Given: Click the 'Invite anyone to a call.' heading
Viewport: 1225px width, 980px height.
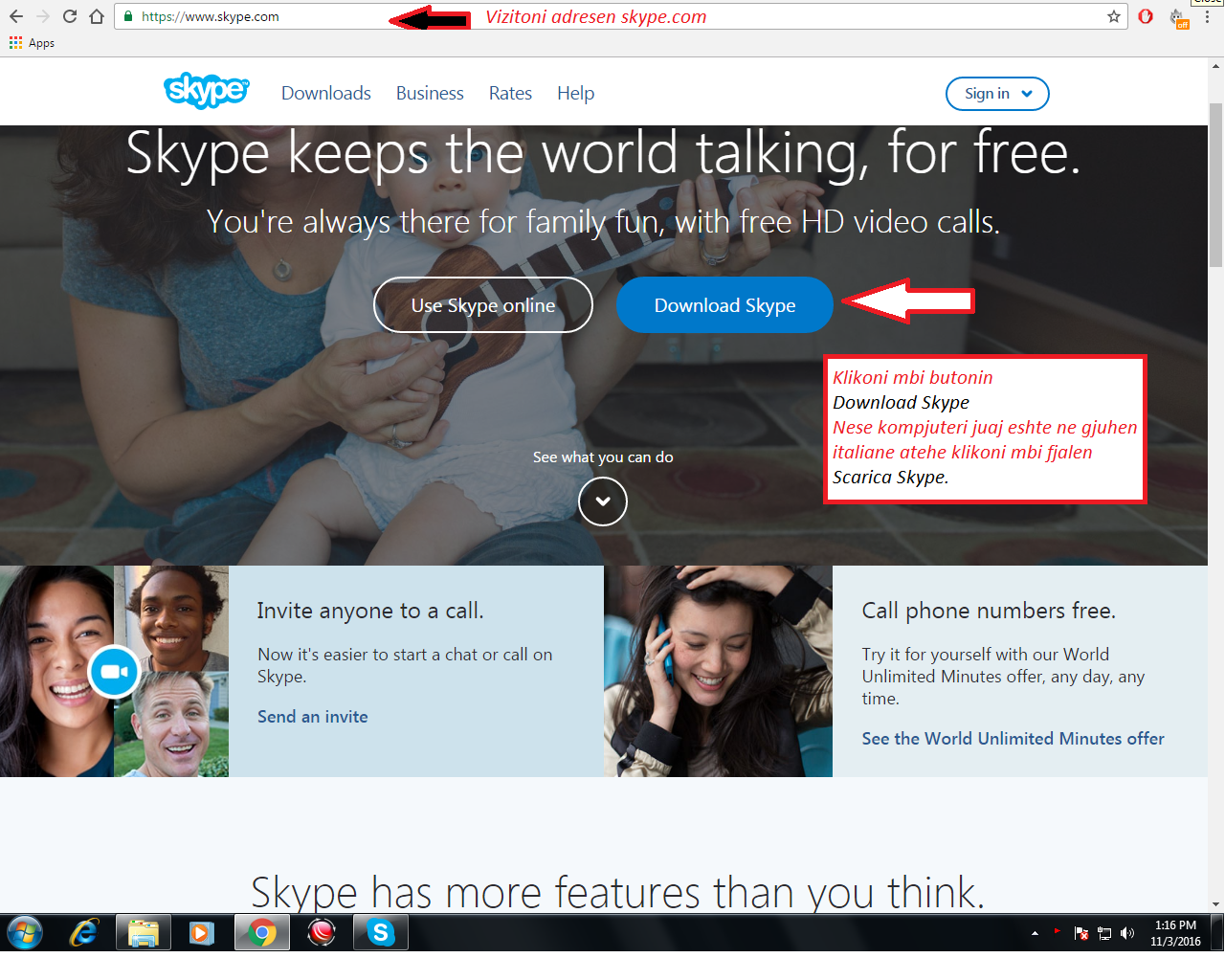Looking at the screenshot, I should click(x=370, y=611).
